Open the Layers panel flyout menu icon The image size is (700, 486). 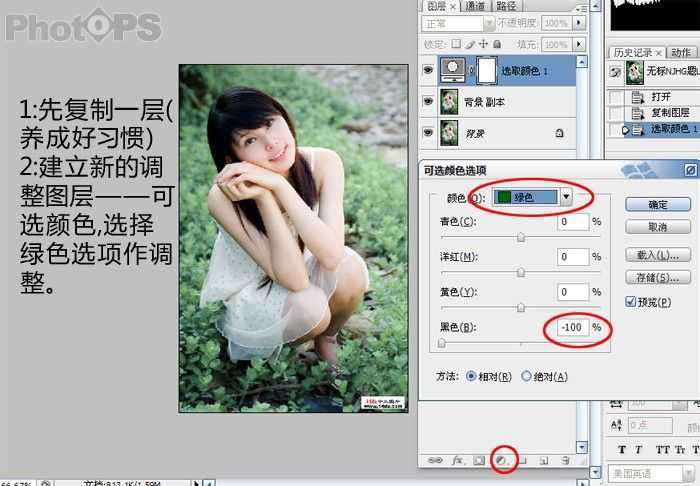(x=581, y=8)
